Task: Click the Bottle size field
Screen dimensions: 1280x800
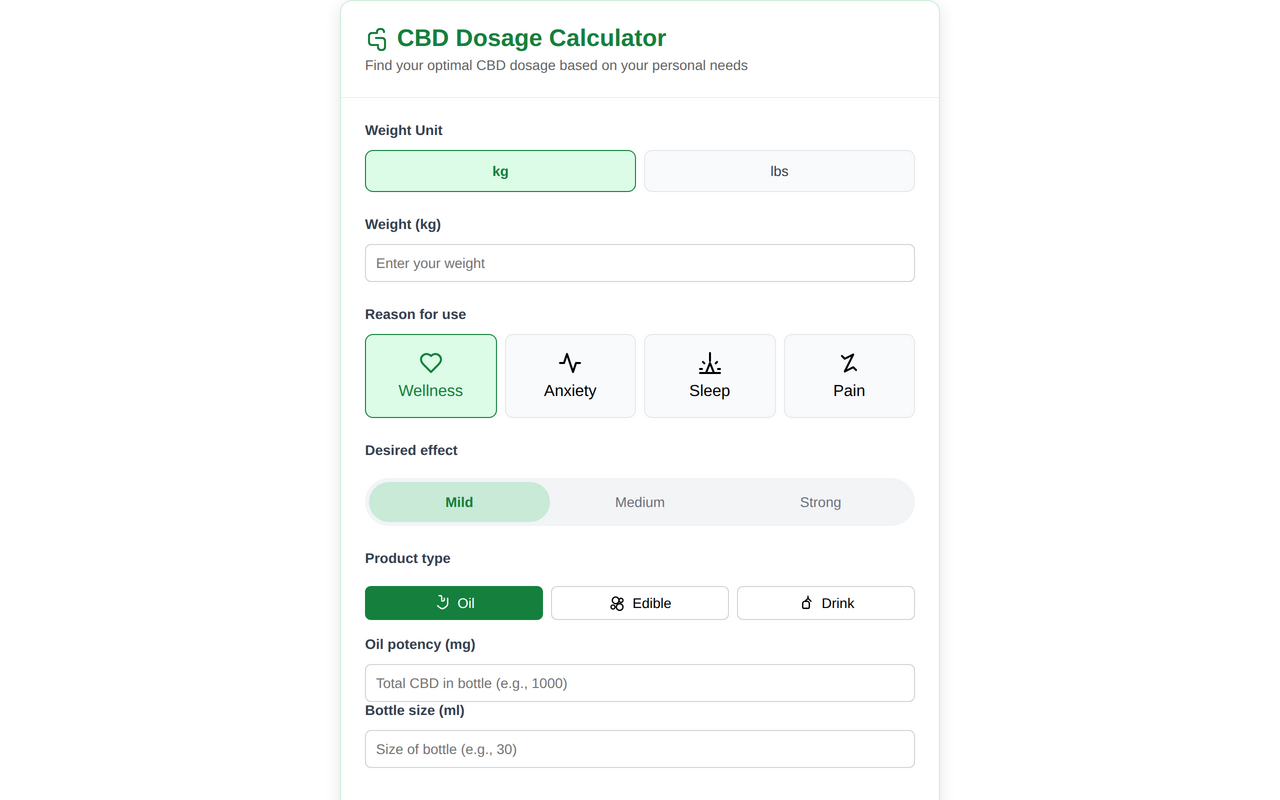Action: 640,748
